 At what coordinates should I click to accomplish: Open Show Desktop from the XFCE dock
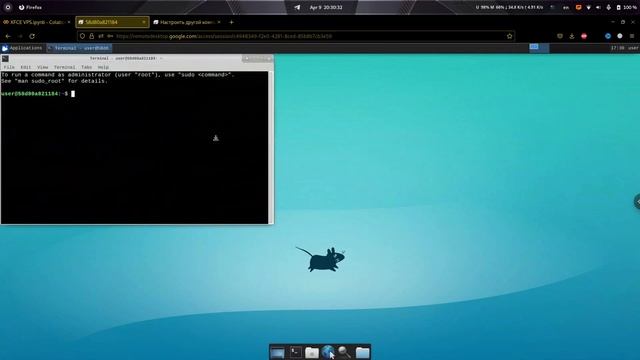click(277, 352)
